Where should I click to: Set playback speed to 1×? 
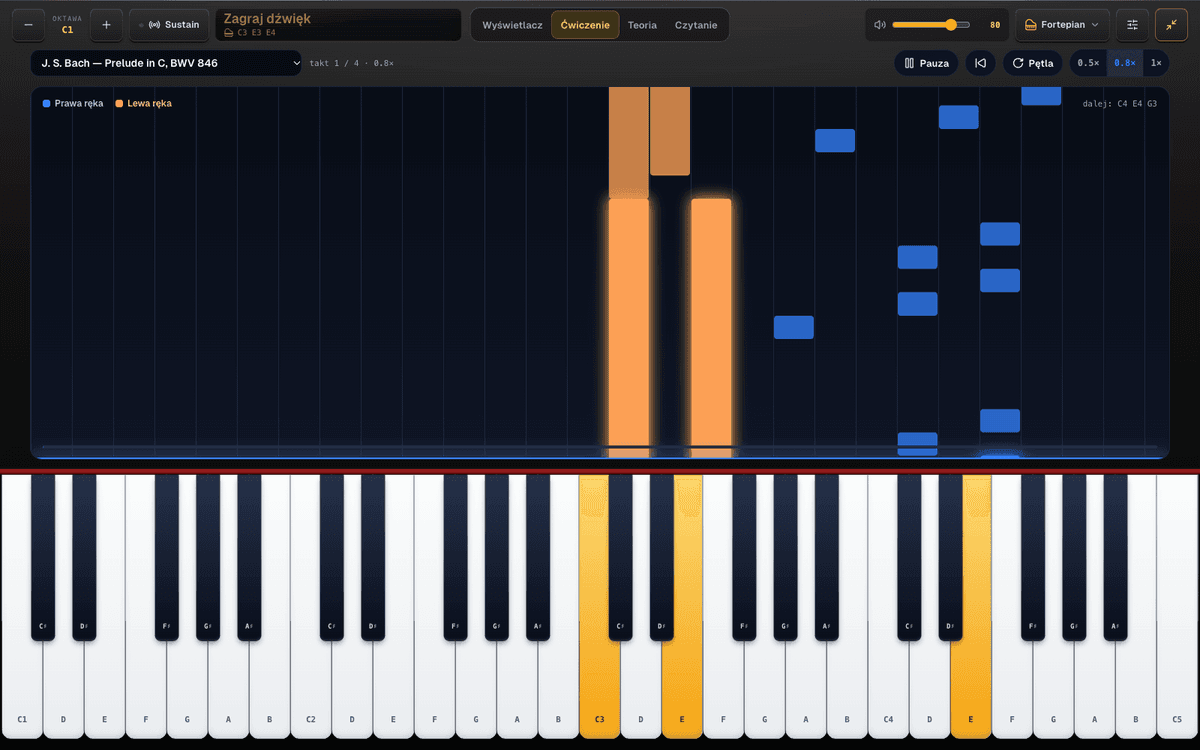coord(1156,63)
